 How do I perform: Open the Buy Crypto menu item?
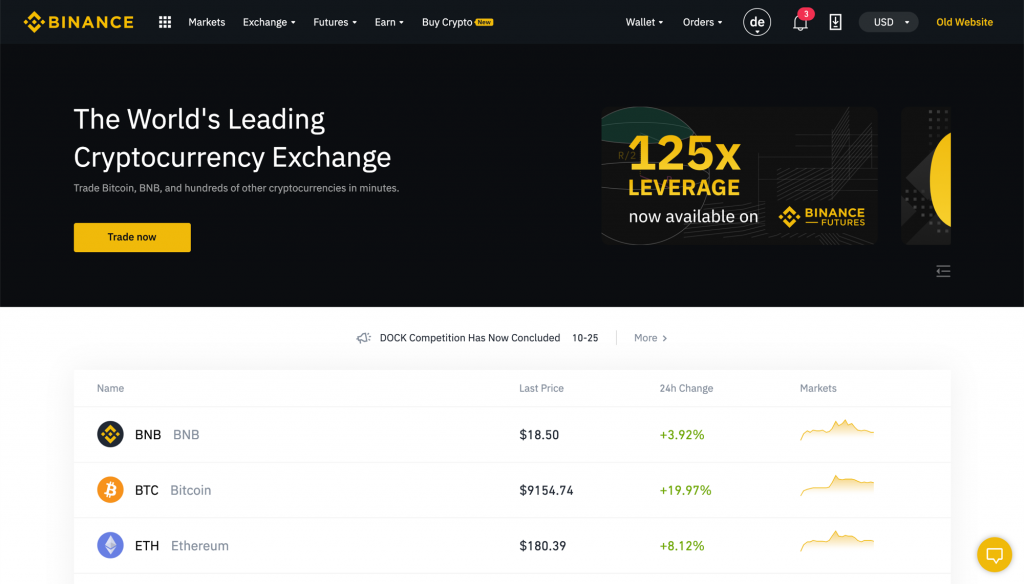point(457,22)
